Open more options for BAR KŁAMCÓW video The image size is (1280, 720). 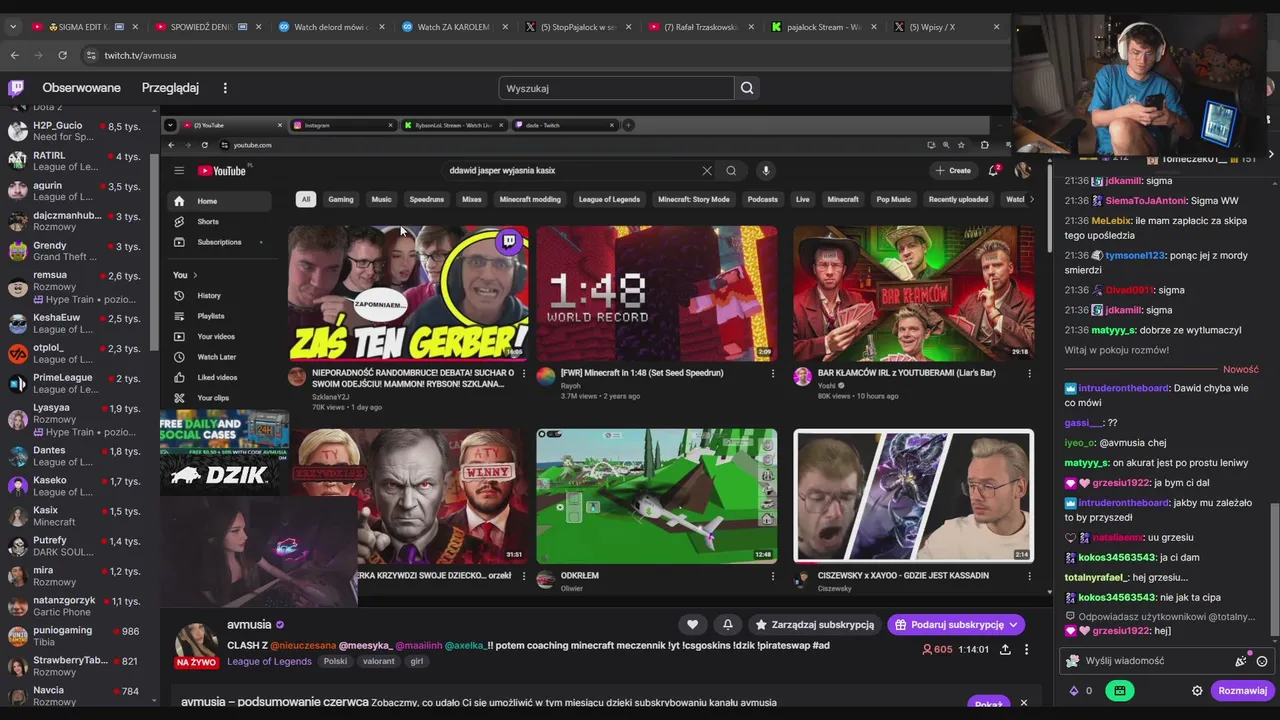[1029, 374]
